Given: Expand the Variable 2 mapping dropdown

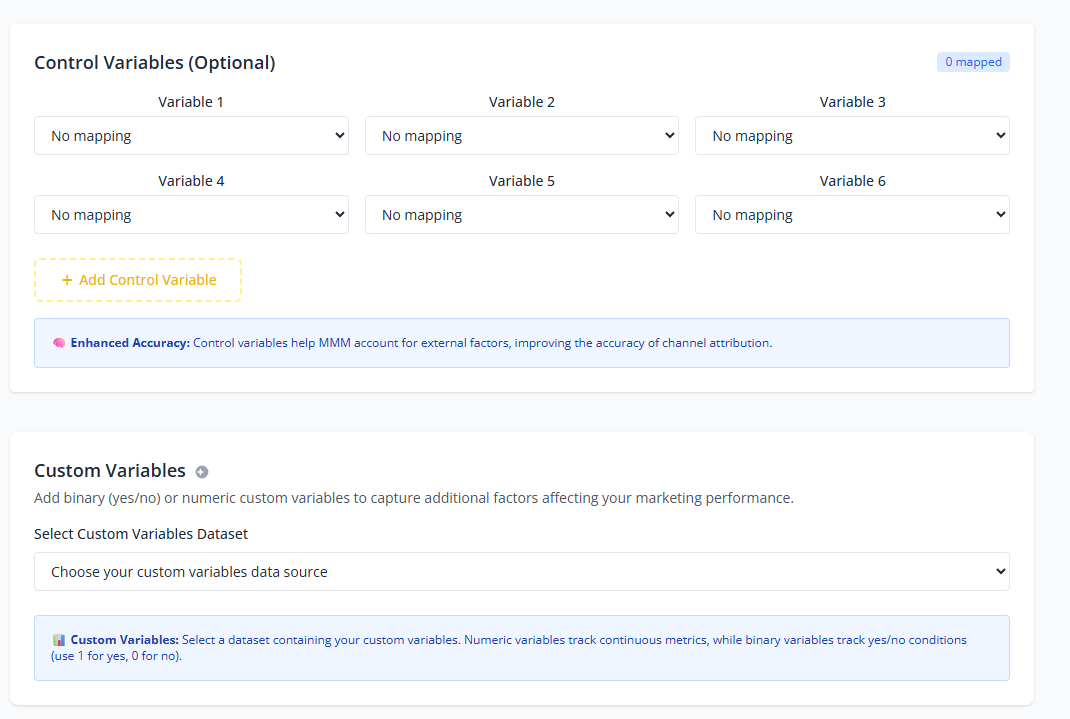Looking at the screenshot, I should 521,136.
